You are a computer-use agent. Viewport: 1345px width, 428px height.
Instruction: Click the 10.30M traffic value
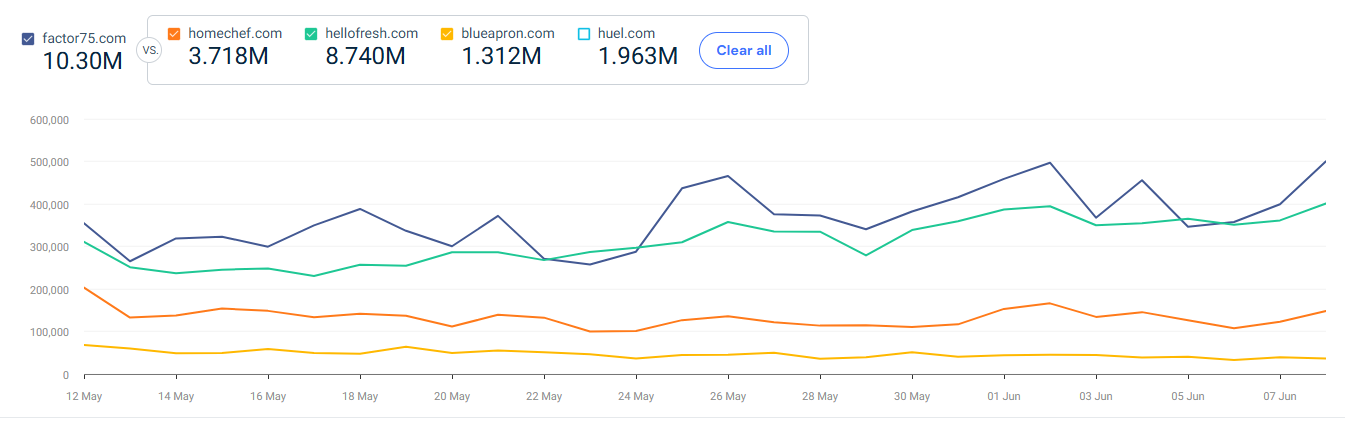coord(83,61)
